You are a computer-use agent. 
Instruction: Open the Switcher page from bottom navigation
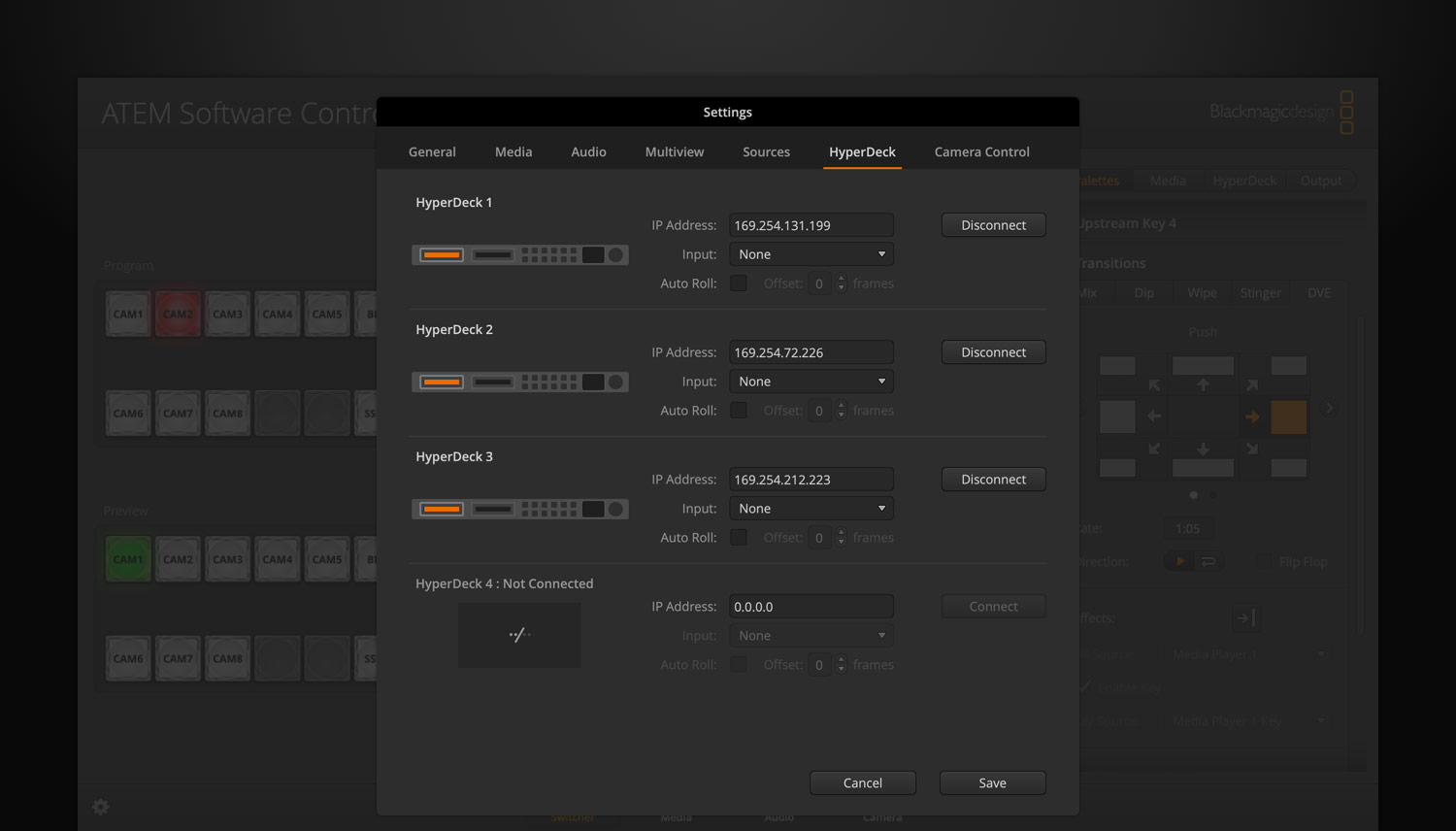pyautogui.click(x=571, y=817)
